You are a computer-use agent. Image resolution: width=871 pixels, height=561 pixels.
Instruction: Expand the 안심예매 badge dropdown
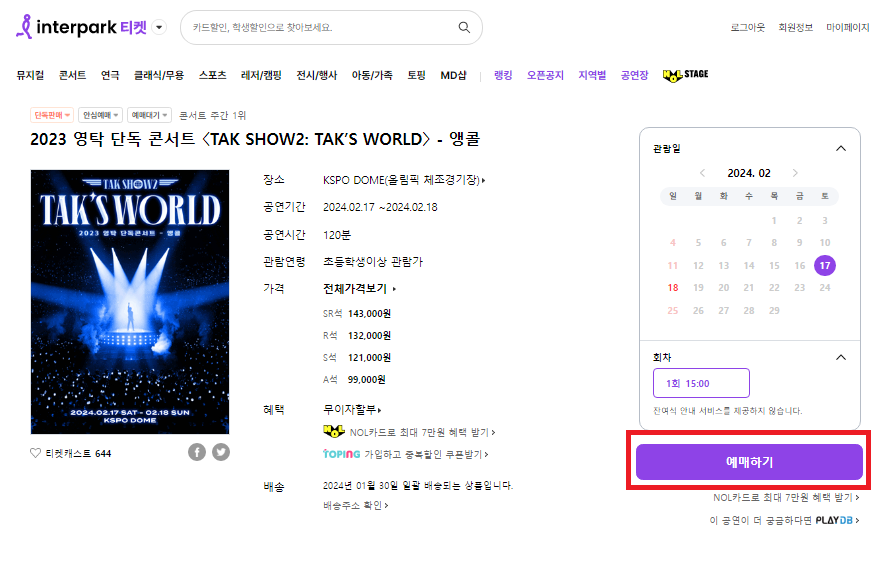coord(100,115)
